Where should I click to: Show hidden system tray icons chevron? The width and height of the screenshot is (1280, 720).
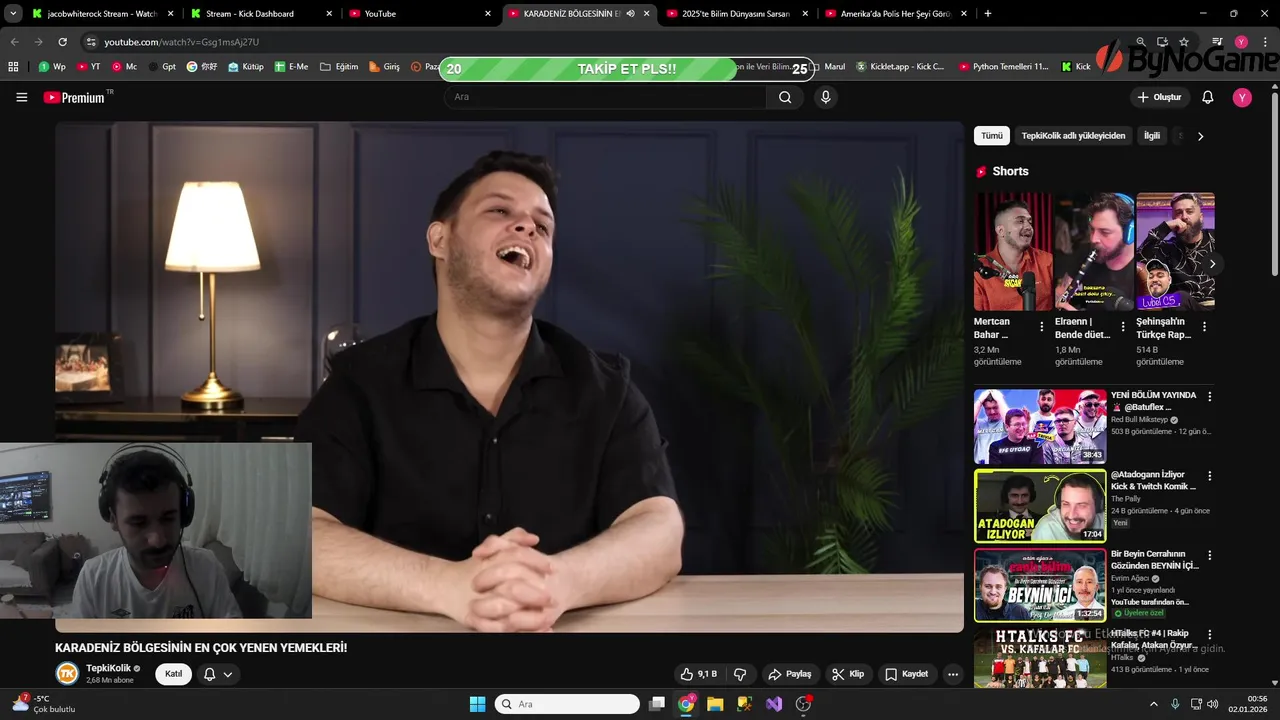1153,704
